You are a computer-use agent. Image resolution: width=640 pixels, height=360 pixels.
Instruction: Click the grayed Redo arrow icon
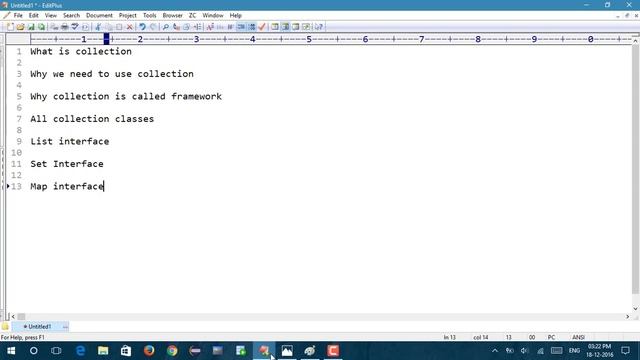click(153, 27)
